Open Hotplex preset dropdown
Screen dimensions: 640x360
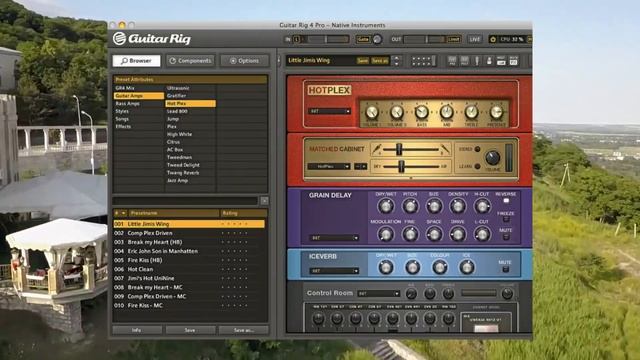click(330, 111)
